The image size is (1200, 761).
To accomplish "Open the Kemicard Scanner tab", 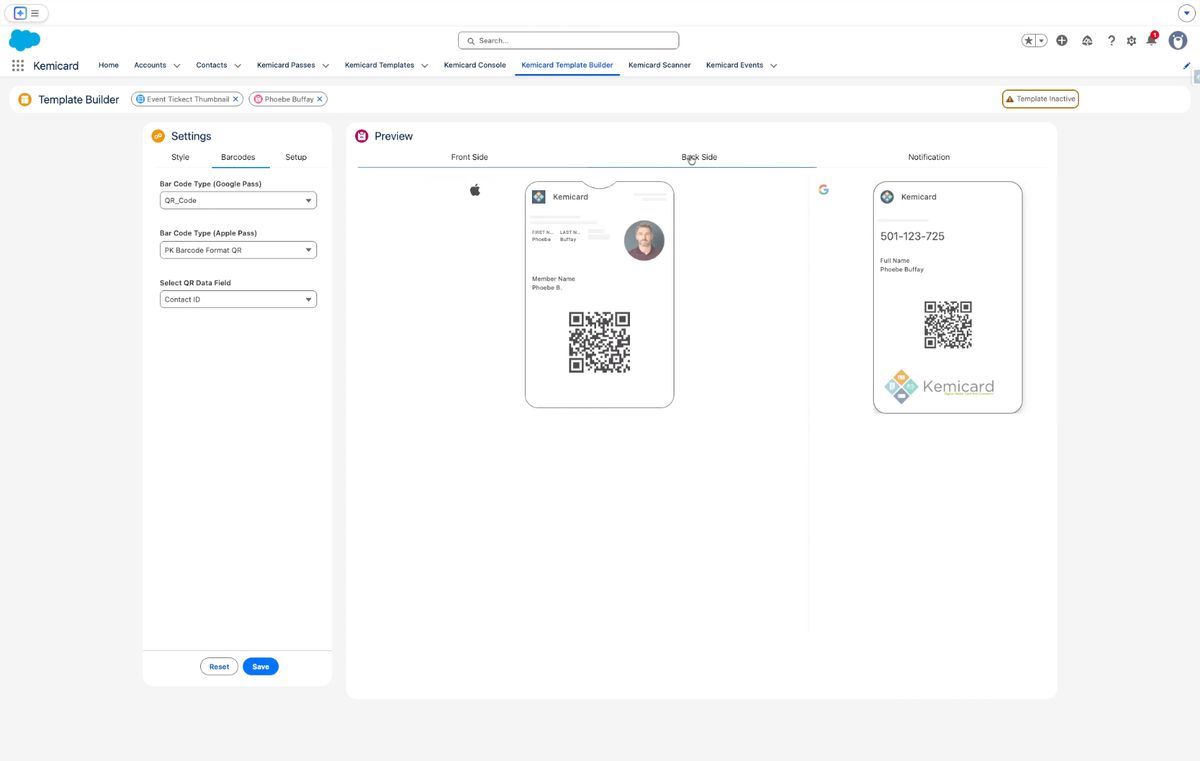I will pos(659,65).
